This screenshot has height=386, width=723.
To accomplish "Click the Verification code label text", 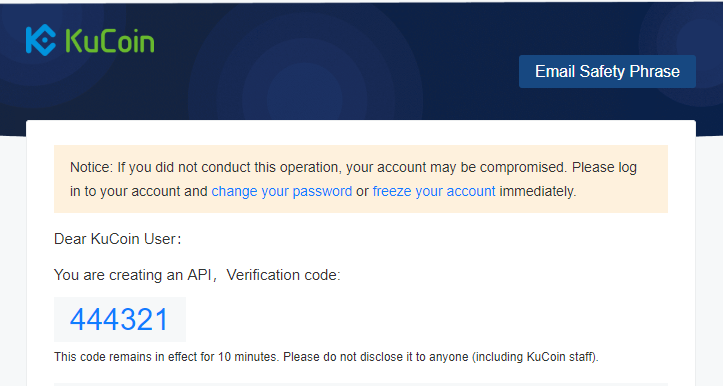I will [283, 275].
